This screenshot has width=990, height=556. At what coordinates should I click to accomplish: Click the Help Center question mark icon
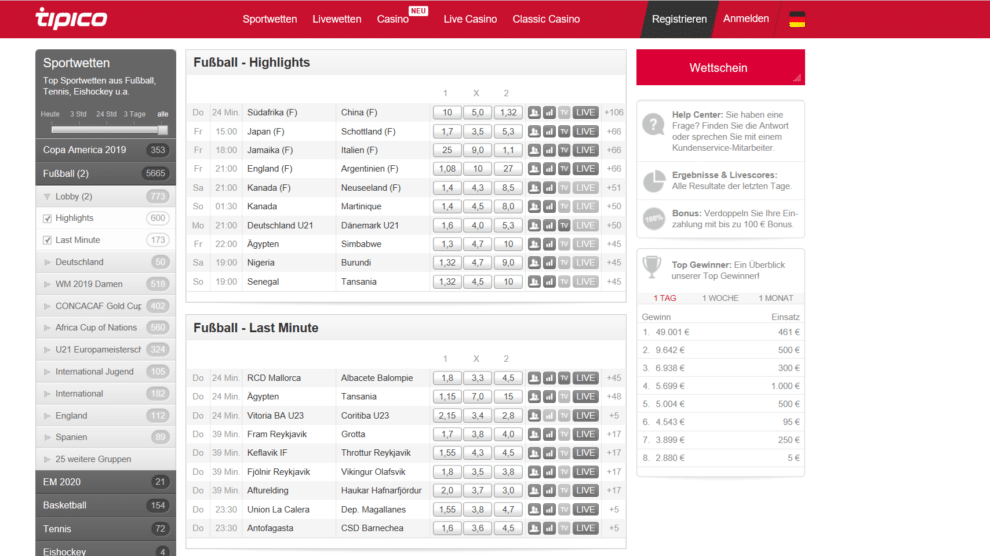[653, 125]
